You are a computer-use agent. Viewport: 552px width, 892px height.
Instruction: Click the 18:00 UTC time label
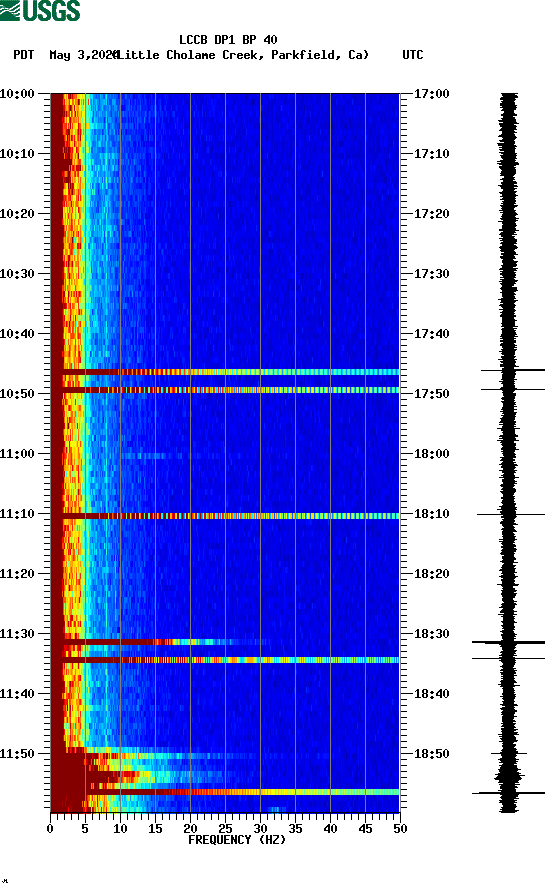(431, 454)
